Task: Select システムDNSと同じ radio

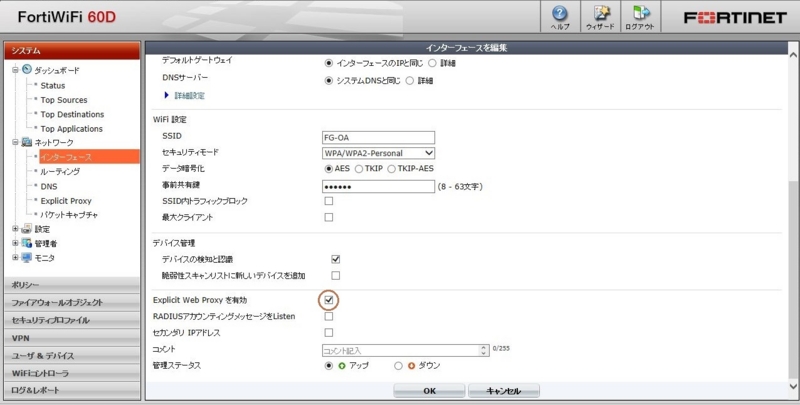Action: [329, 81]
